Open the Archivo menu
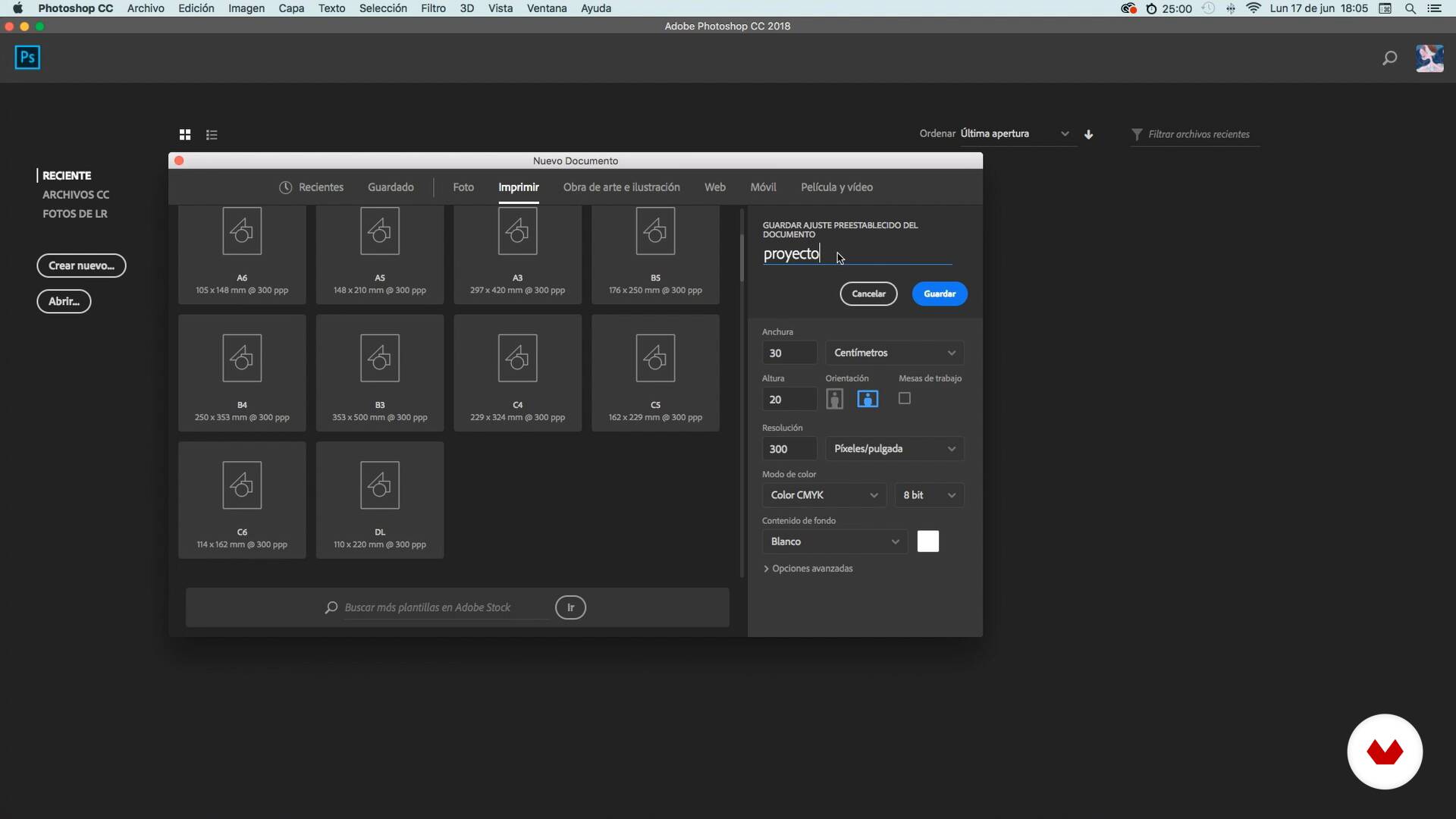The height and width of the screenshot is (819, 1456). pyautogui.click(x=146, y=8)
